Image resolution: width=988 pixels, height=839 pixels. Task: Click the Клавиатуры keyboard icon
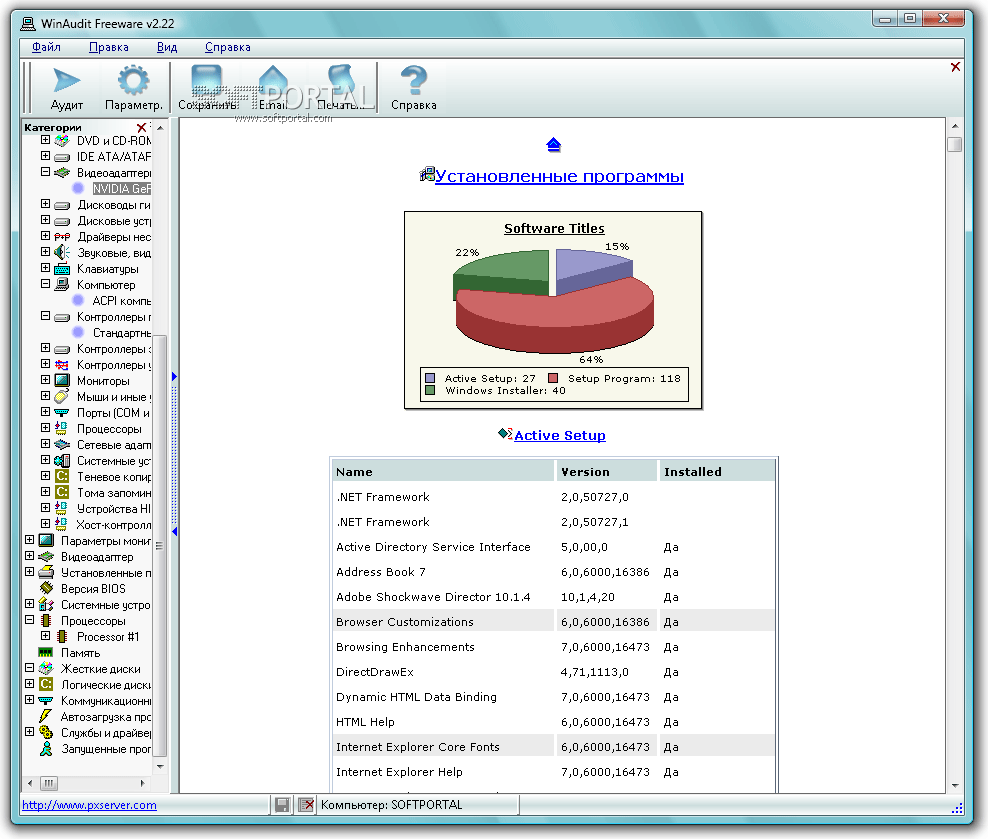[62, 269]
